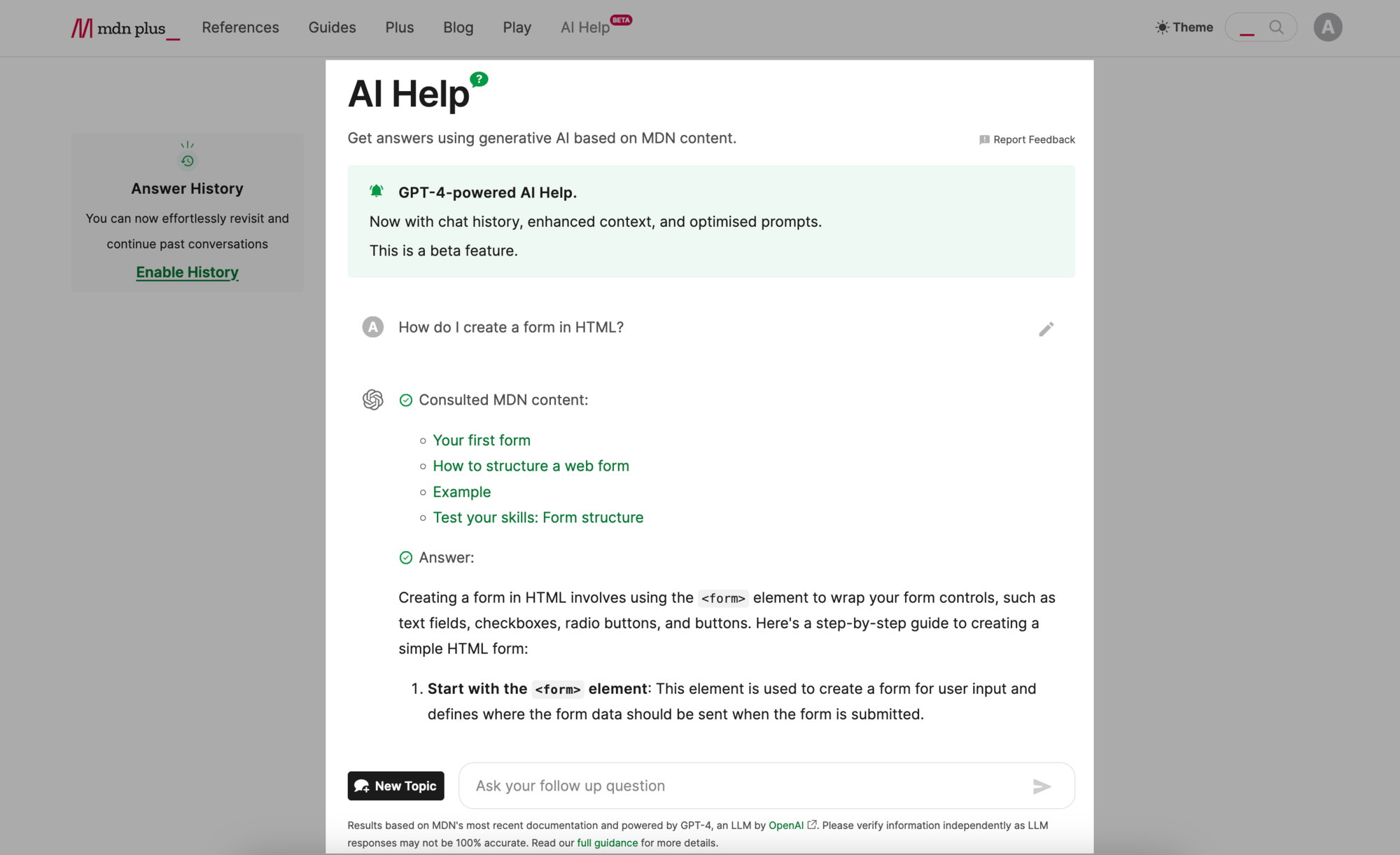
Task: Click the user account avatar icon
Action: click(x=1328, y=27)
